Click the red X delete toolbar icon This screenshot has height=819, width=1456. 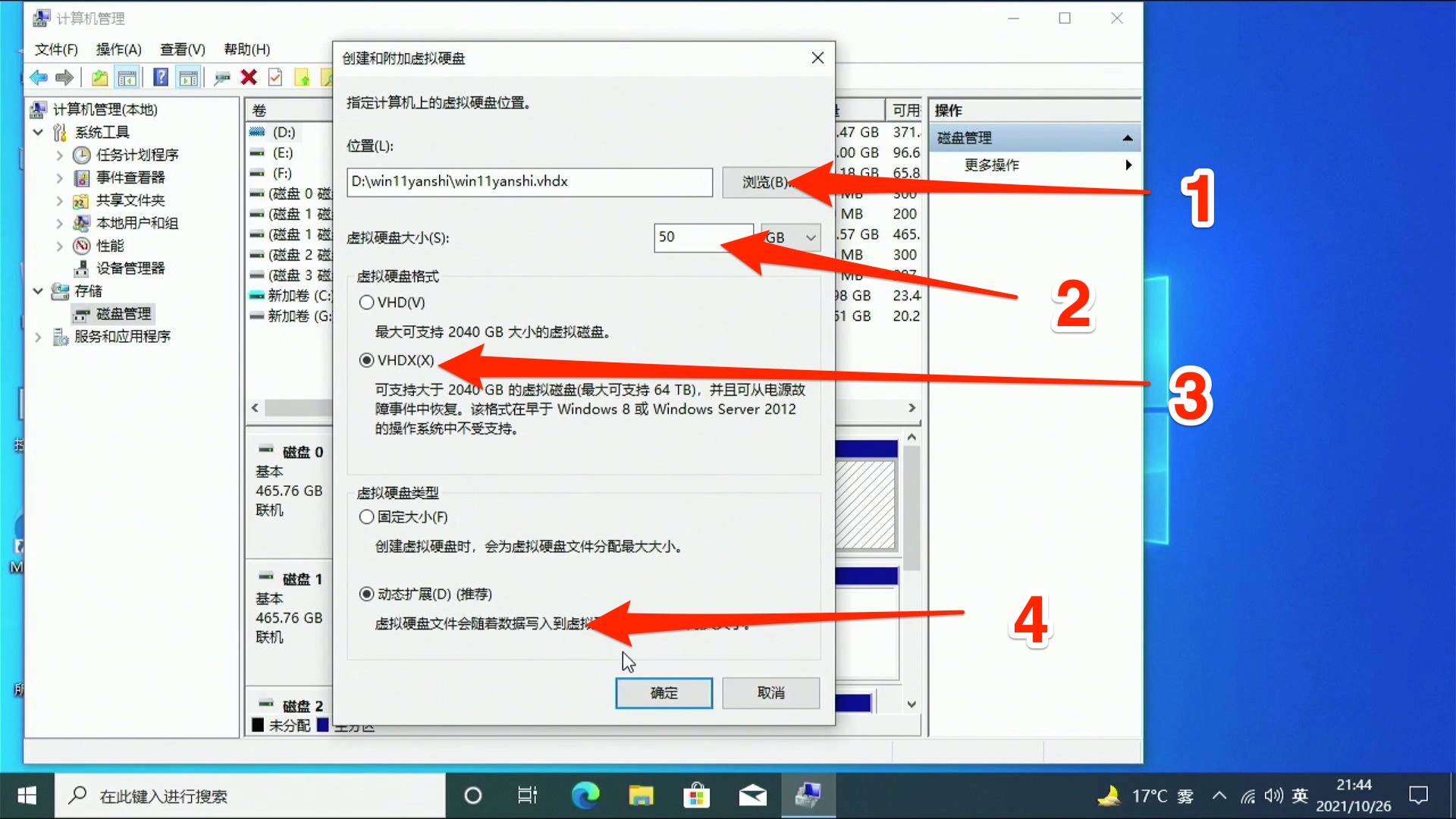click(x=249, y=77)
